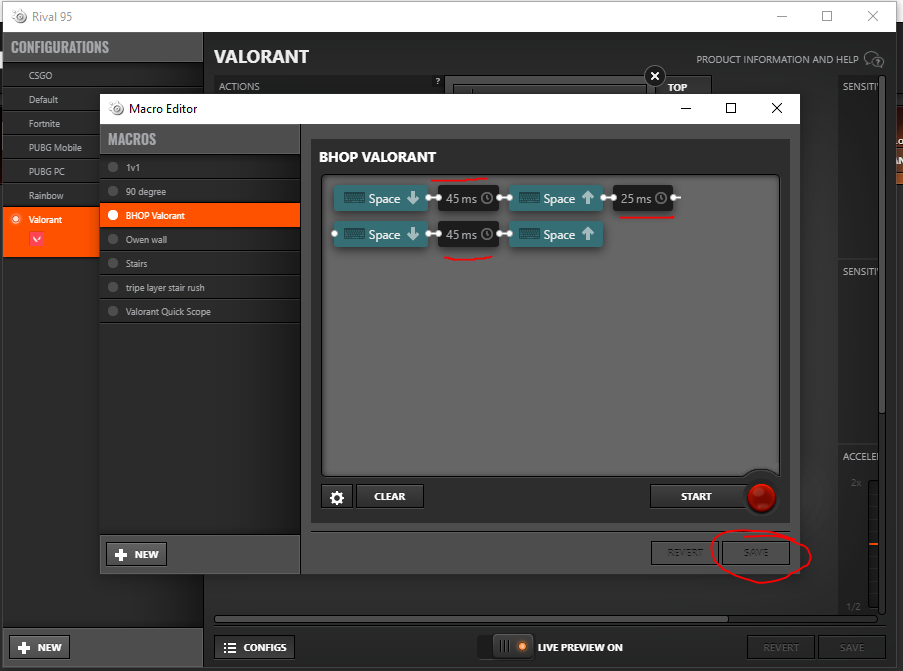Click the BHOP VALORANT macro title
Viewport: 903px width, 671px height.
point(377,157)
